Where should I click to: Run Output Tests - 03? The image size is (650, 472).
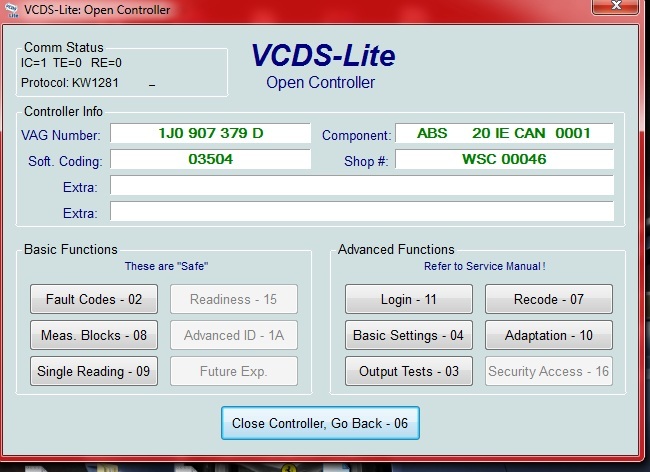(408, 371)
